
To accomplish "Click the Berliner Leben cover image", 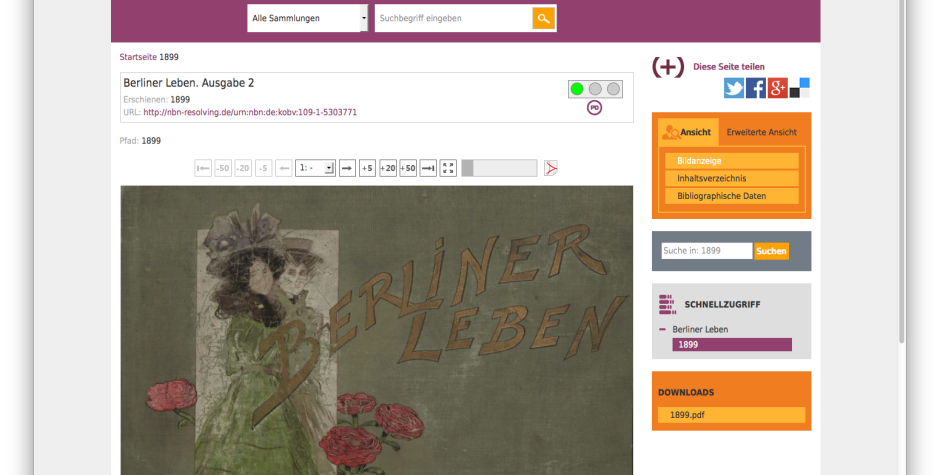I will tap(376, 330).
